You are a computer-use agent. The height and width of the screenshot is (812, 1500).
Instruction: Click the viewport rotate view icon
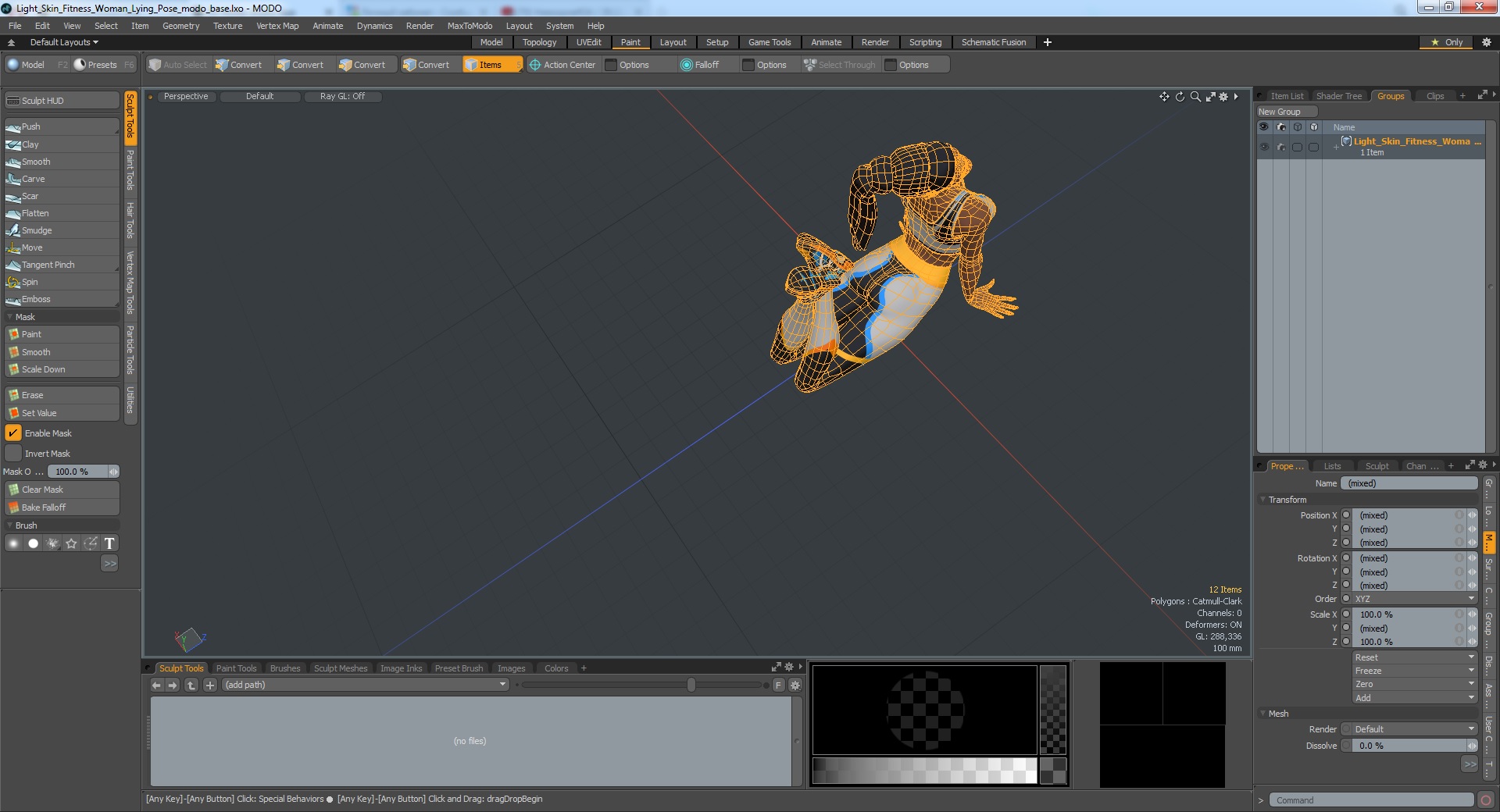(1180, 97)
